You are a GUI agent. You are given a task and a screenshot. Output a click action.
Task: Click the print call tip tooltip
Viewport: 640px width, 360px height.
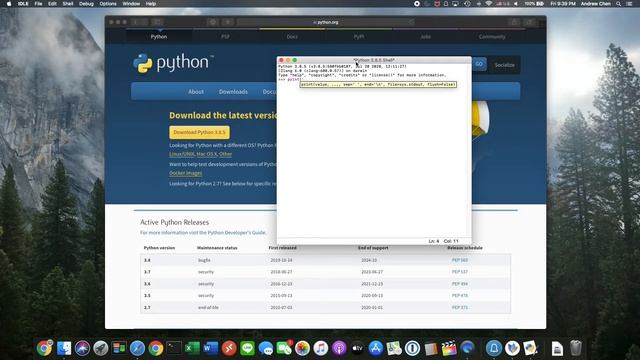pyautogui.click(x=378, y=84)
